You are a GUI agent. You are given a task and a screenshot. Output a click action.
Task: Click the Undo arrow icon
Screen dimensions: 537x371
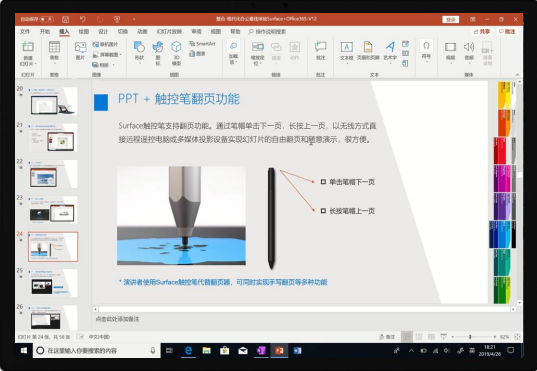pyautogui.click(x=83, y=19)
